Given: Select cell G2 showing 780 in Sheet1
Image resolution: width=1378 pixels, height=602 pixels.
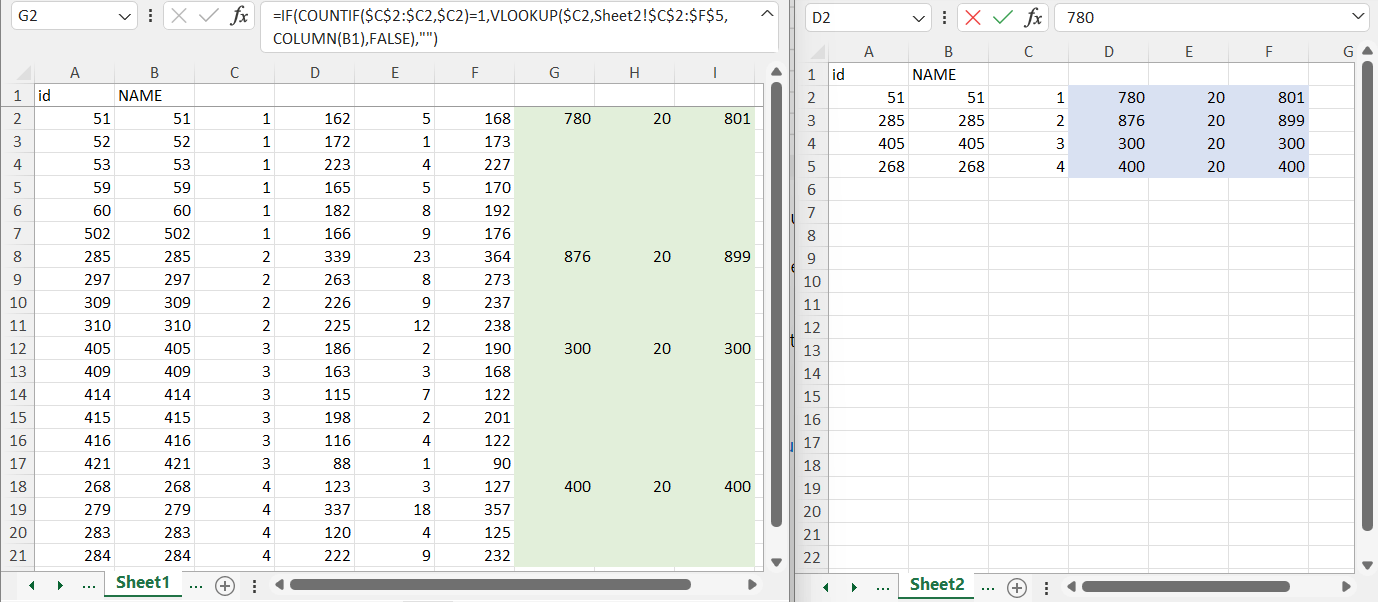Looking at the screenshot, I should (554, 118).
